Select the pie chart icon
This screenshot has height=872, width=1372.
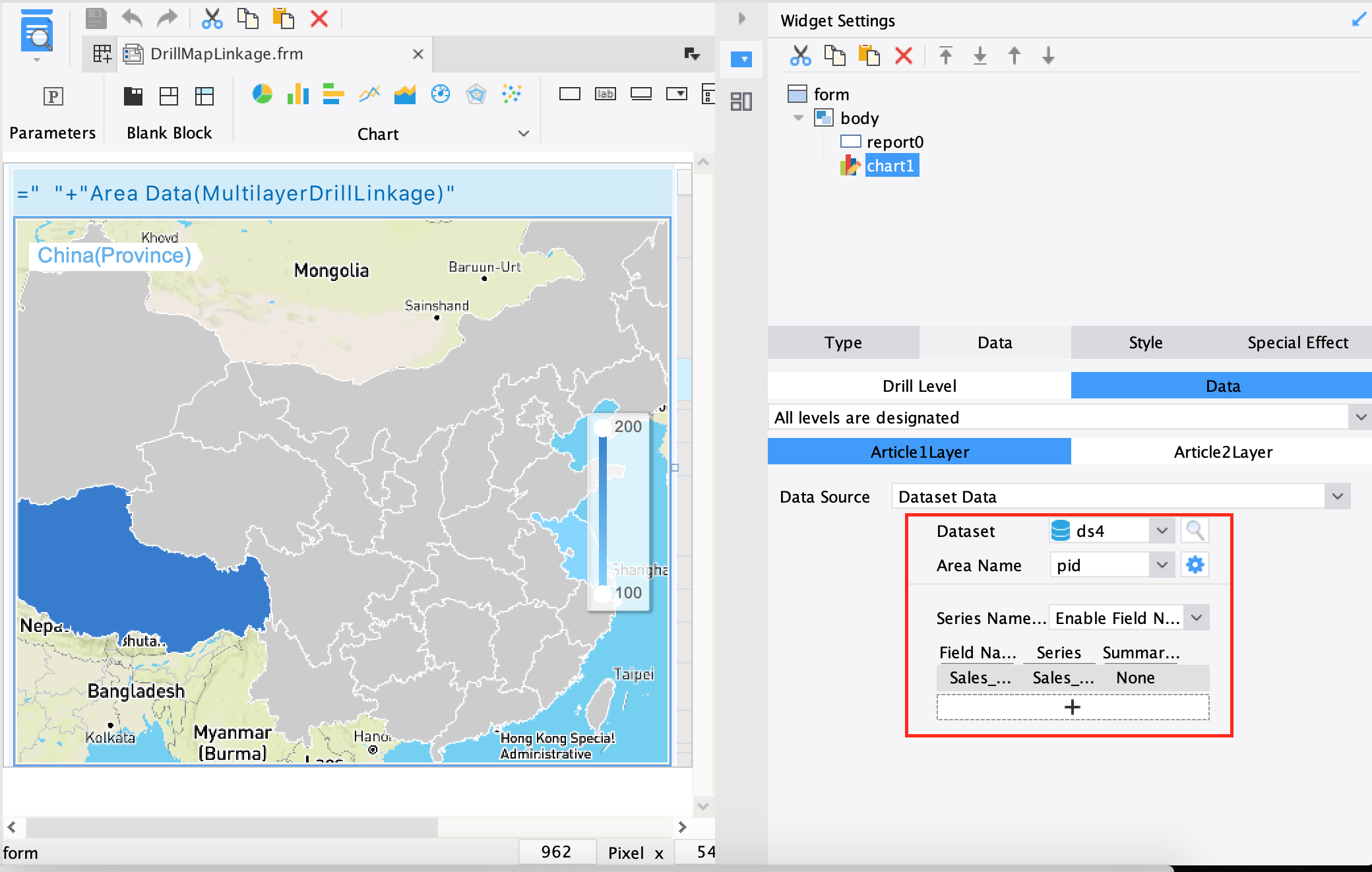point(263,94)
